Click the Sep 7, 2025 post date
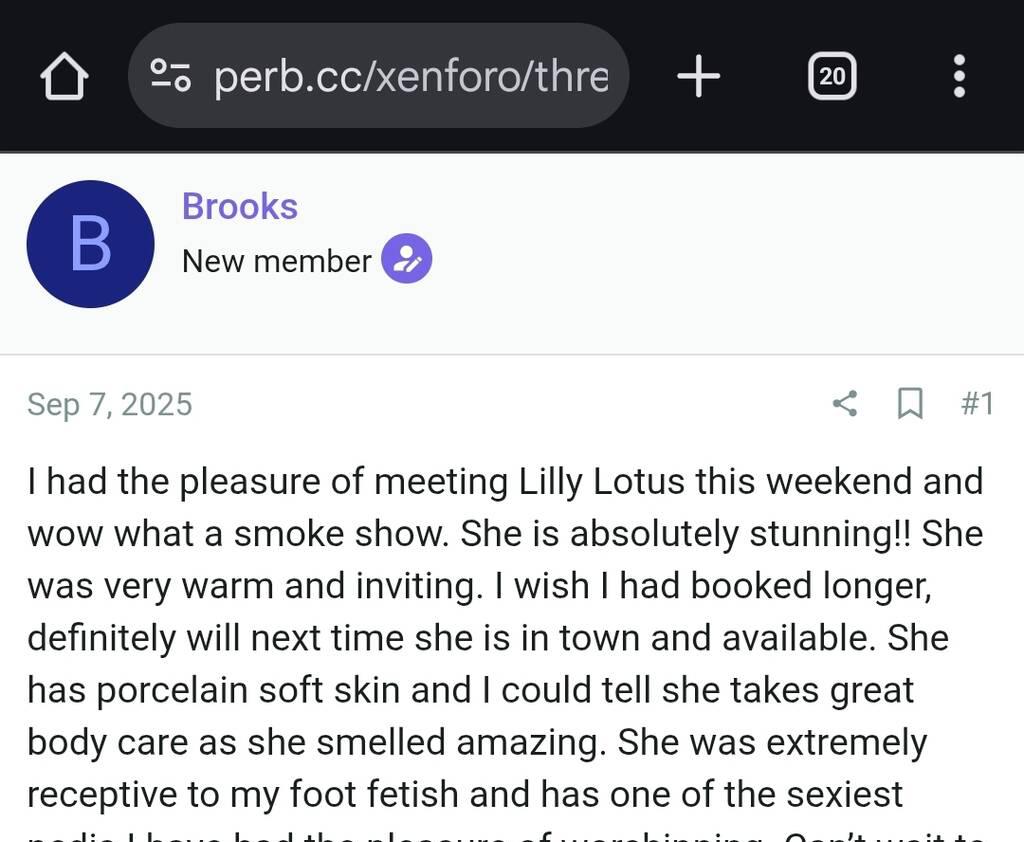 [110, 404]
